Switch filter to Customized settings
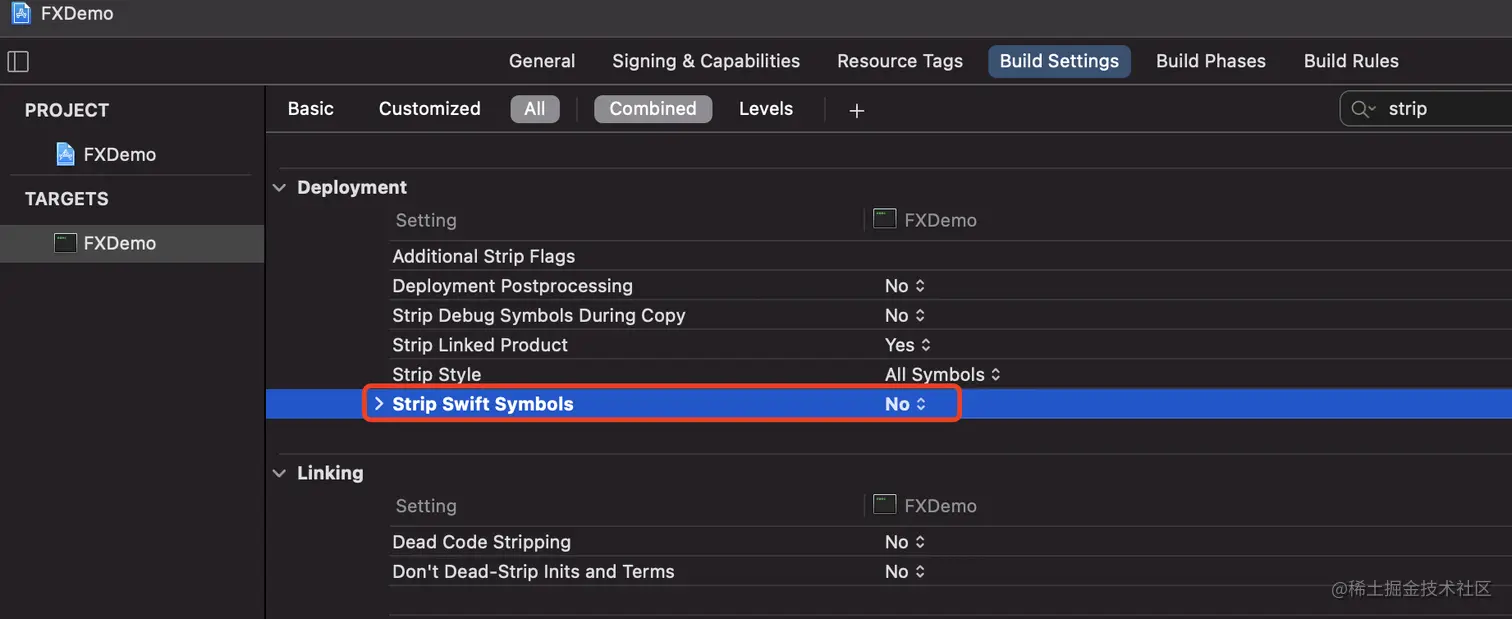This screenshot has width=1512, height=619. 430,109
